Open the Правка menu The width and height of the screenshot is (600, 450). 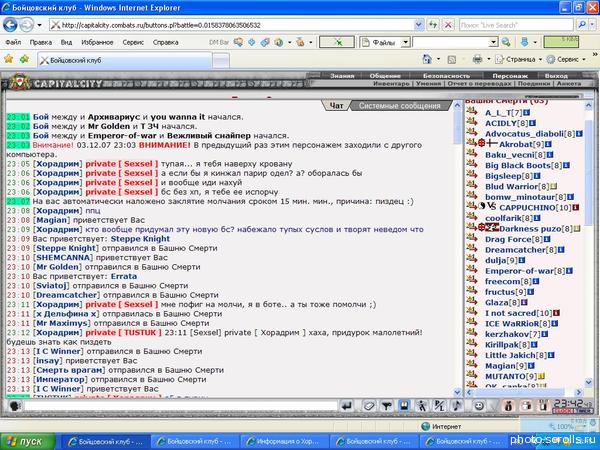pos(41,42)
